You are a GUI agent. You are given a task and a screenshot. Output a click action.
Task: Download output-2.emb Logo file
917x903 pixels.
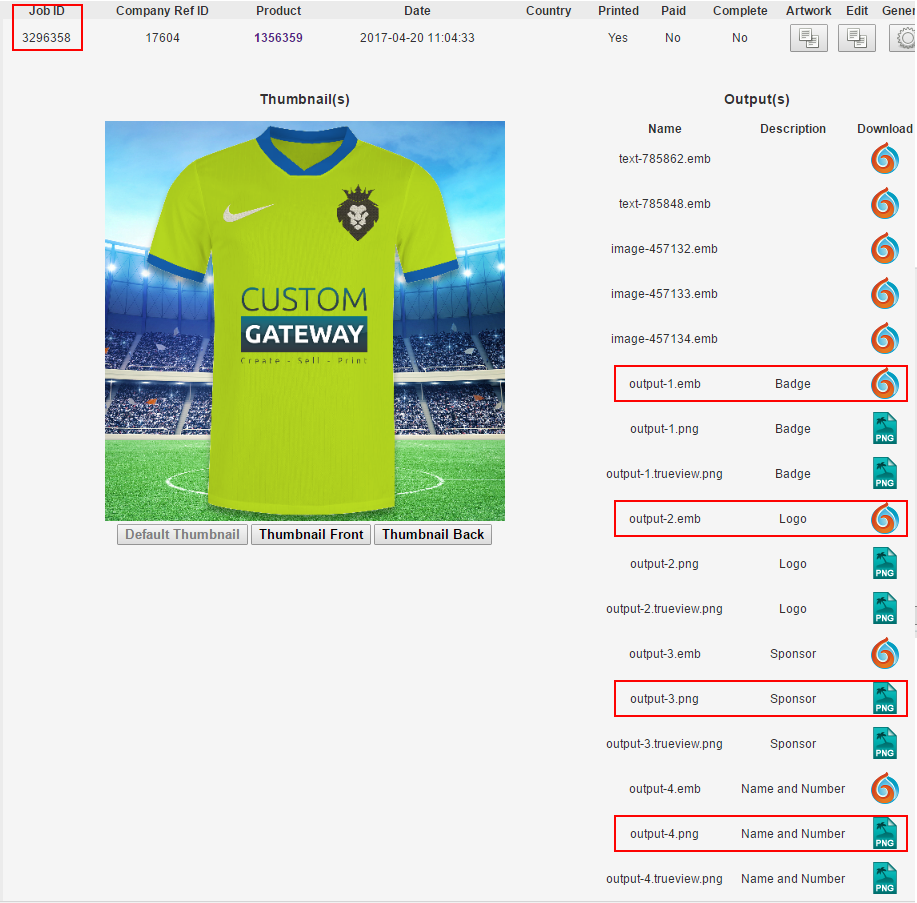884,519
